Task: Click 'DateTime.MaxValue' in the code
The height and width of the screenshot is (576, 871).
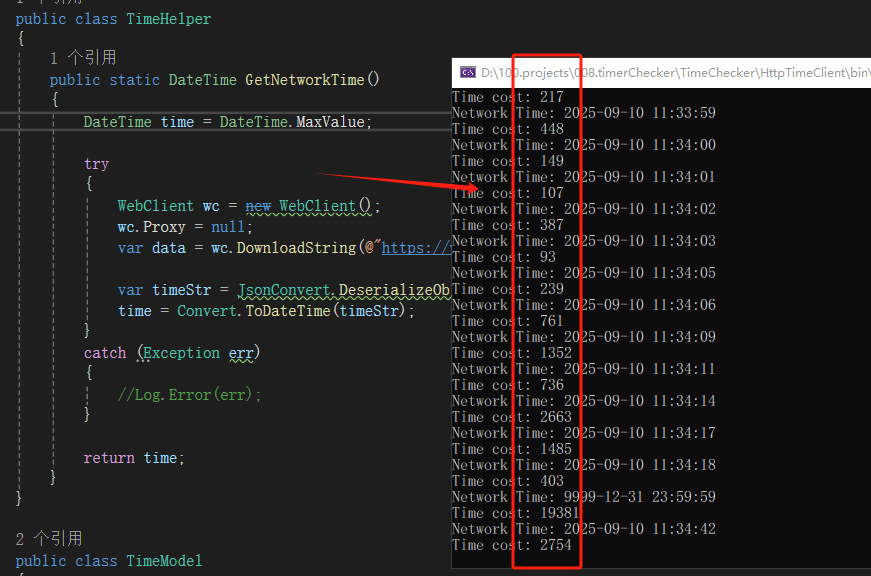Action: tap(292, 122)
